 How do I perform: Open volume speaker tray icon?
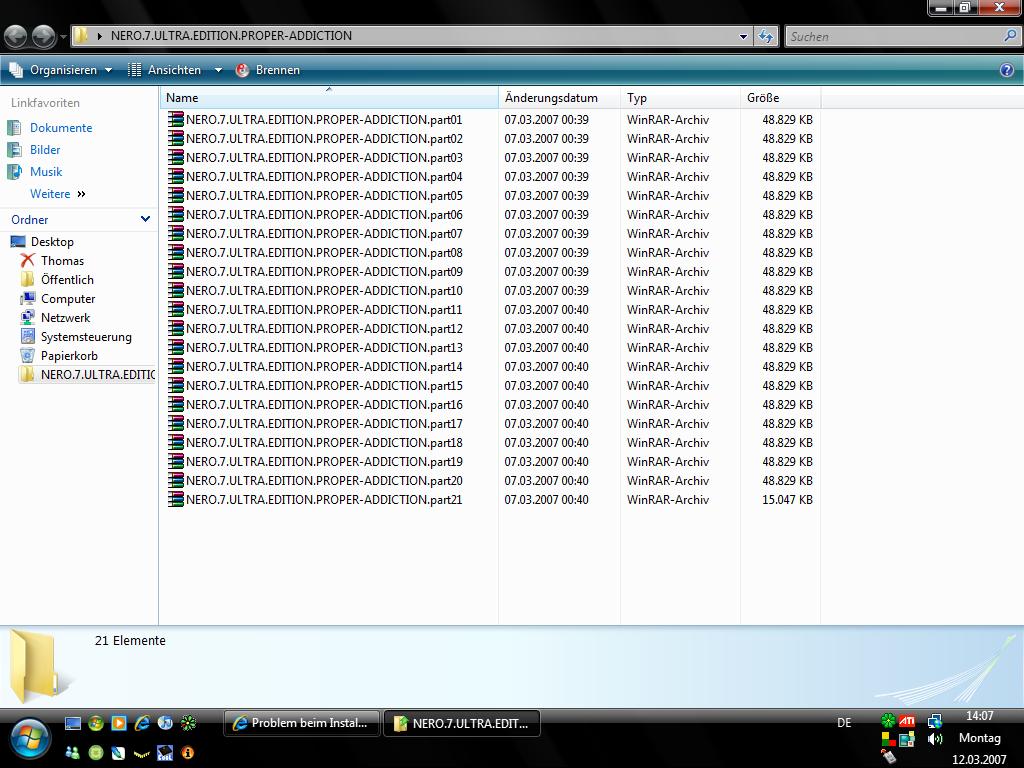935,739
